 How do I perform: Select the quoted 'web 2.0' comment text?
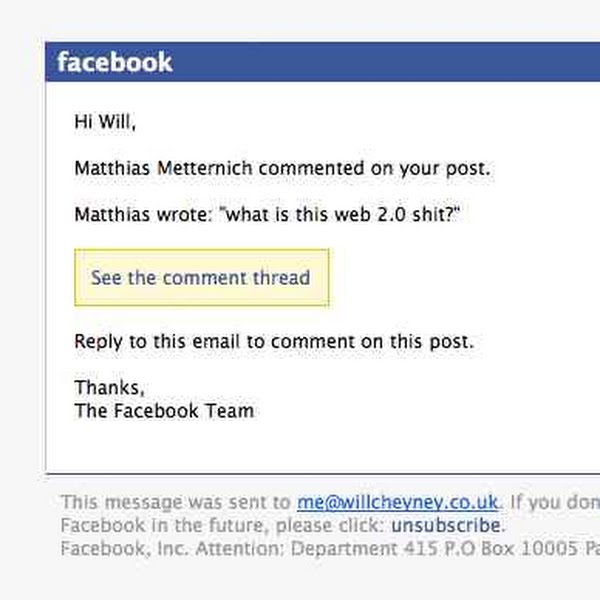tap(365, 216)
